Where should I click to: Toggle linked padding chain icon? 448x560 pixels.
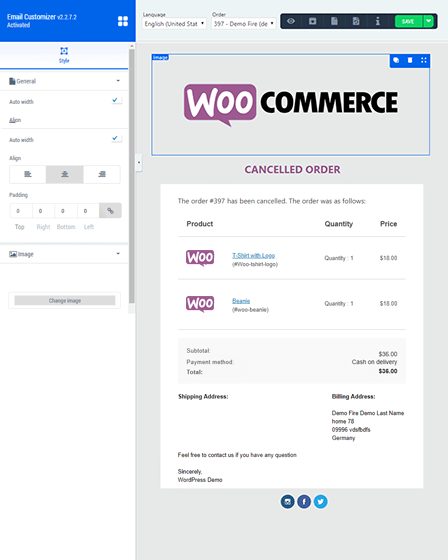pyautogui.click(x=110, y=211)
